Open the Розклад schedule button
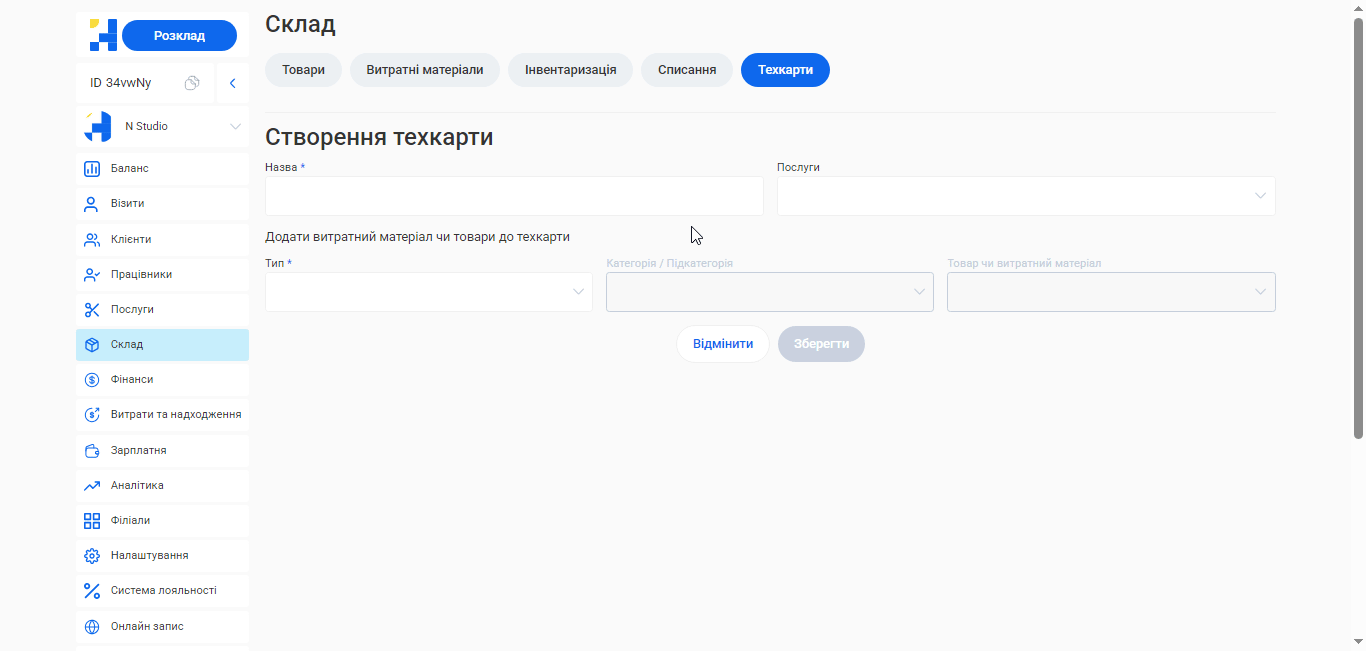The width and height of the screenshot is (1366, 651). click(x=179, y=34)
